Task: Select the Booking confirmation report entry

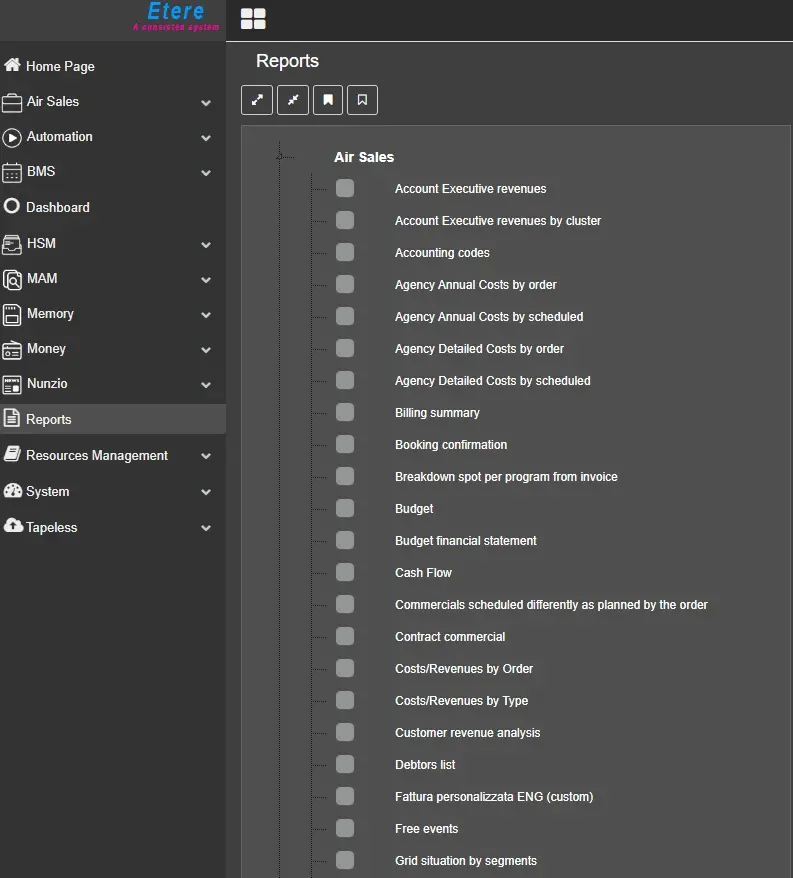Action: point(450,445)
